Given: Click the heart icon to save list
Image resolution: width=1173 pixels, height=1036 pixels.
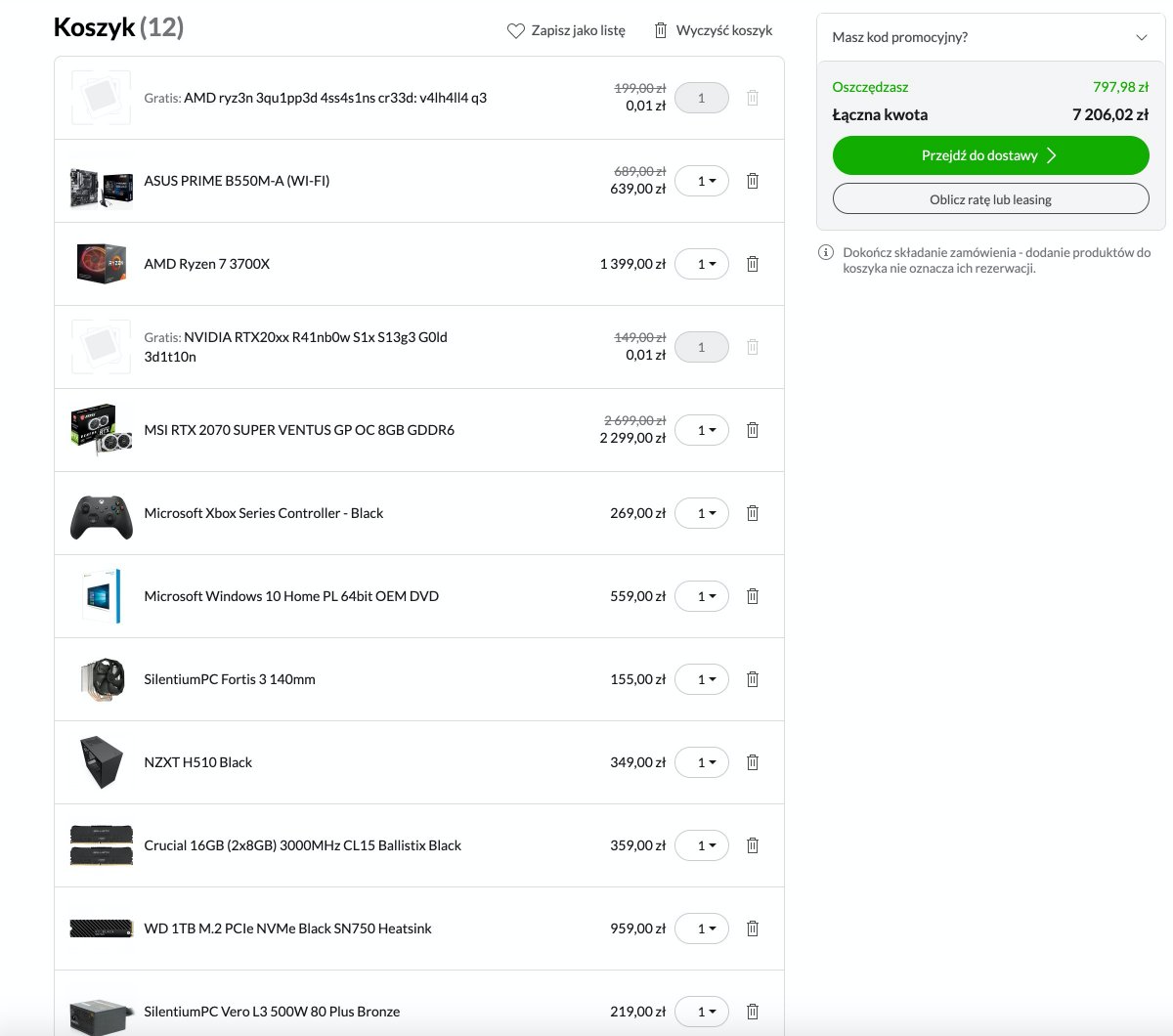Looking at the screenshot, I should pos(516,31).
